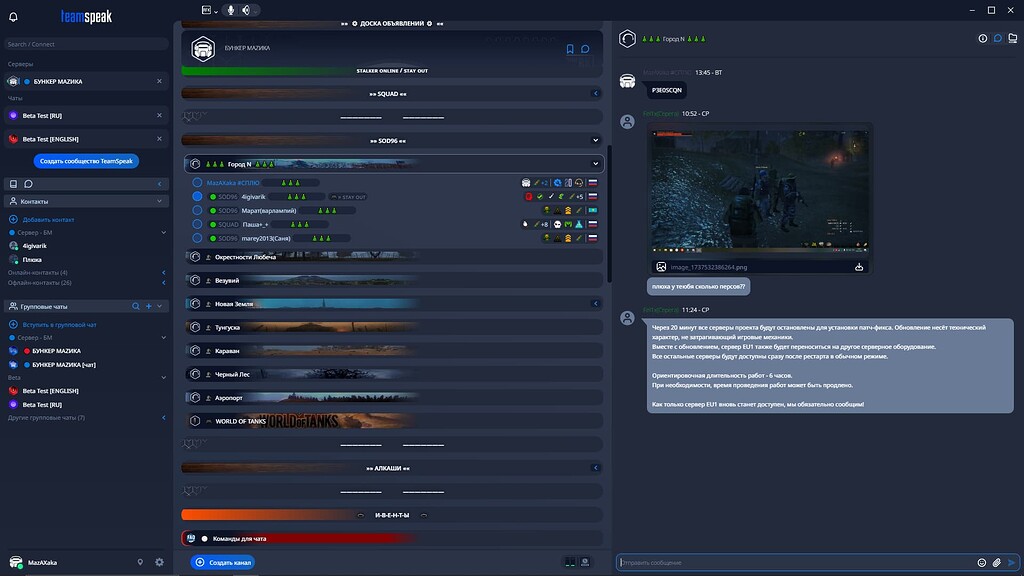Open the emoji picker in the message bar
The width and height of the screenshot is (1024, 576).
point(981,562)
